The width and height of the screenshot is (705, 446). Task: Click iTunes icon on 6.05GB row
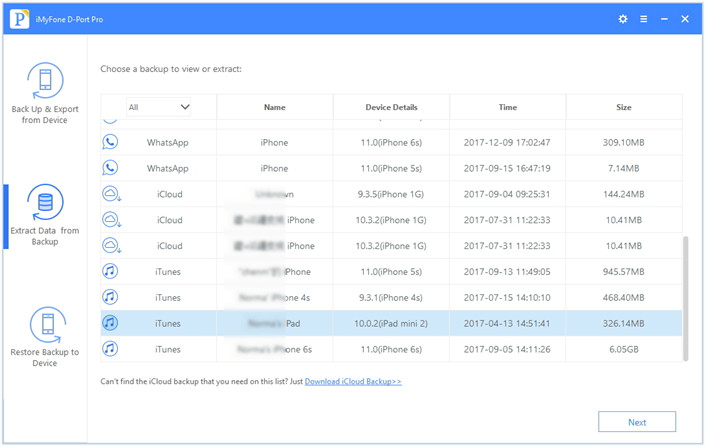[110, 348]
